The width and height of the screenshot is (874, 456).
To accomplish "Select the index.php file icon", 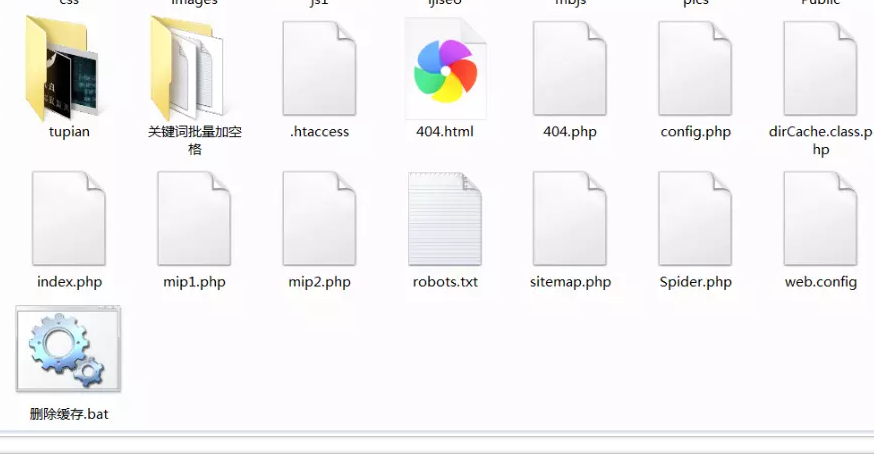I will pos(69,218).
